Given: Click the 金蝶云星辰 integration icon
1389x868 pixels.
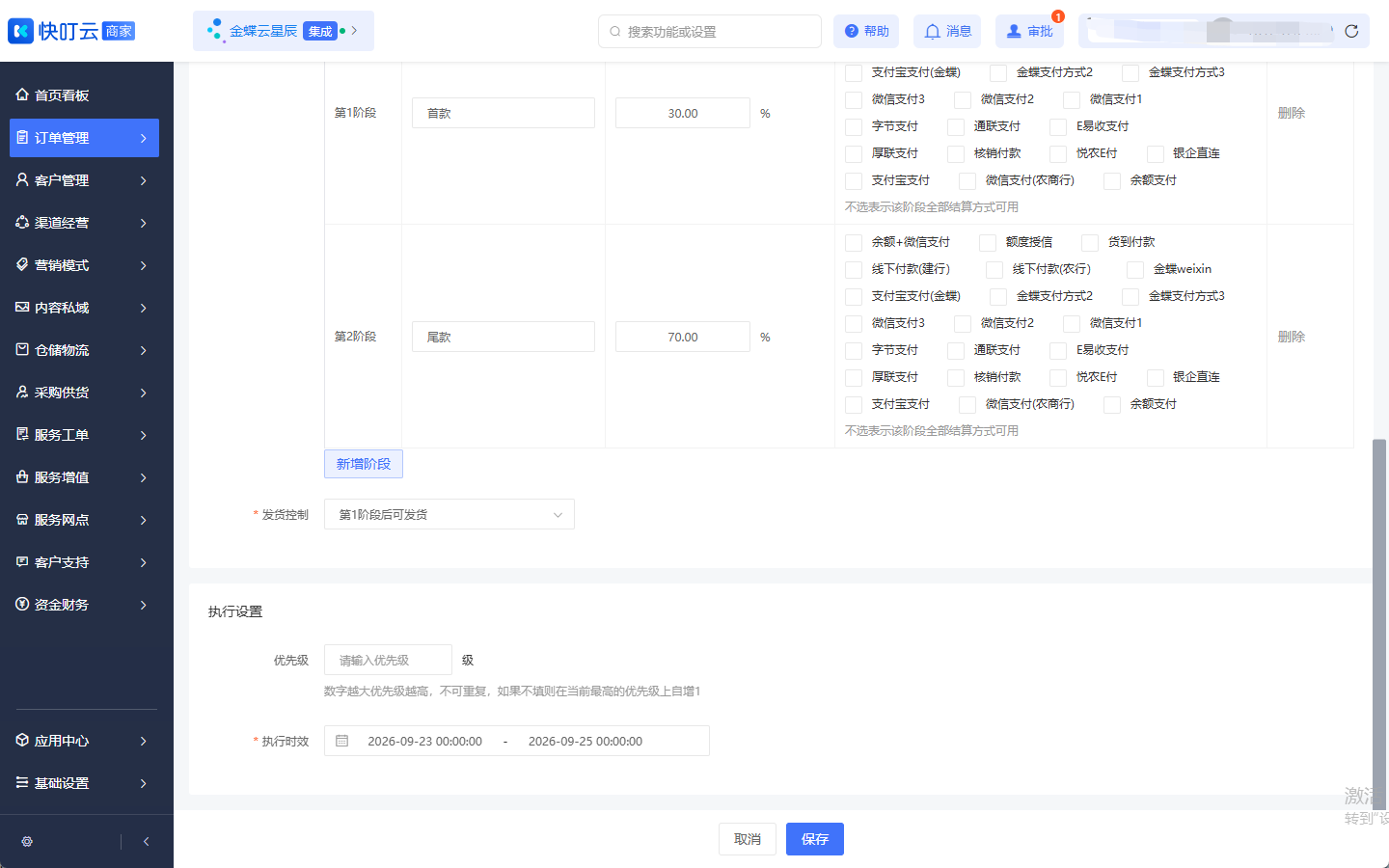Looking at the screenshot, I should coord(215,31).
